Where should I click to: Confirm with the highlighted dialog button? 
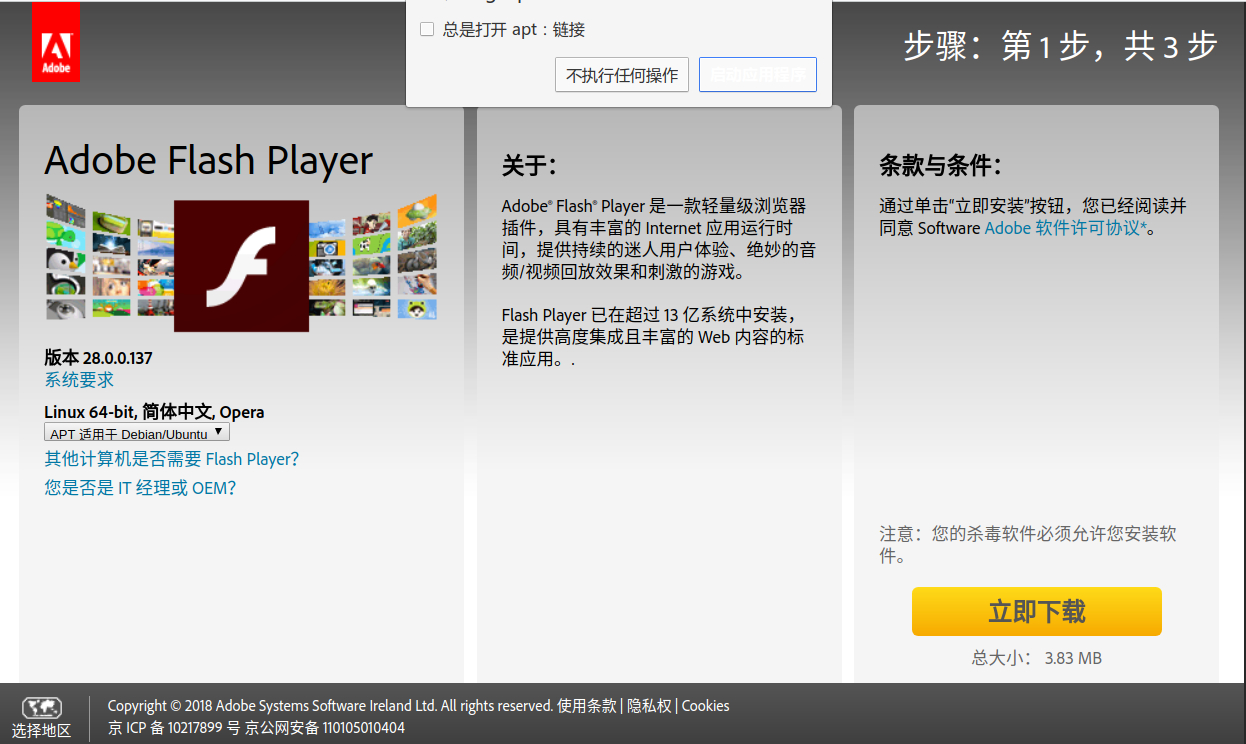tap(758, 75)
